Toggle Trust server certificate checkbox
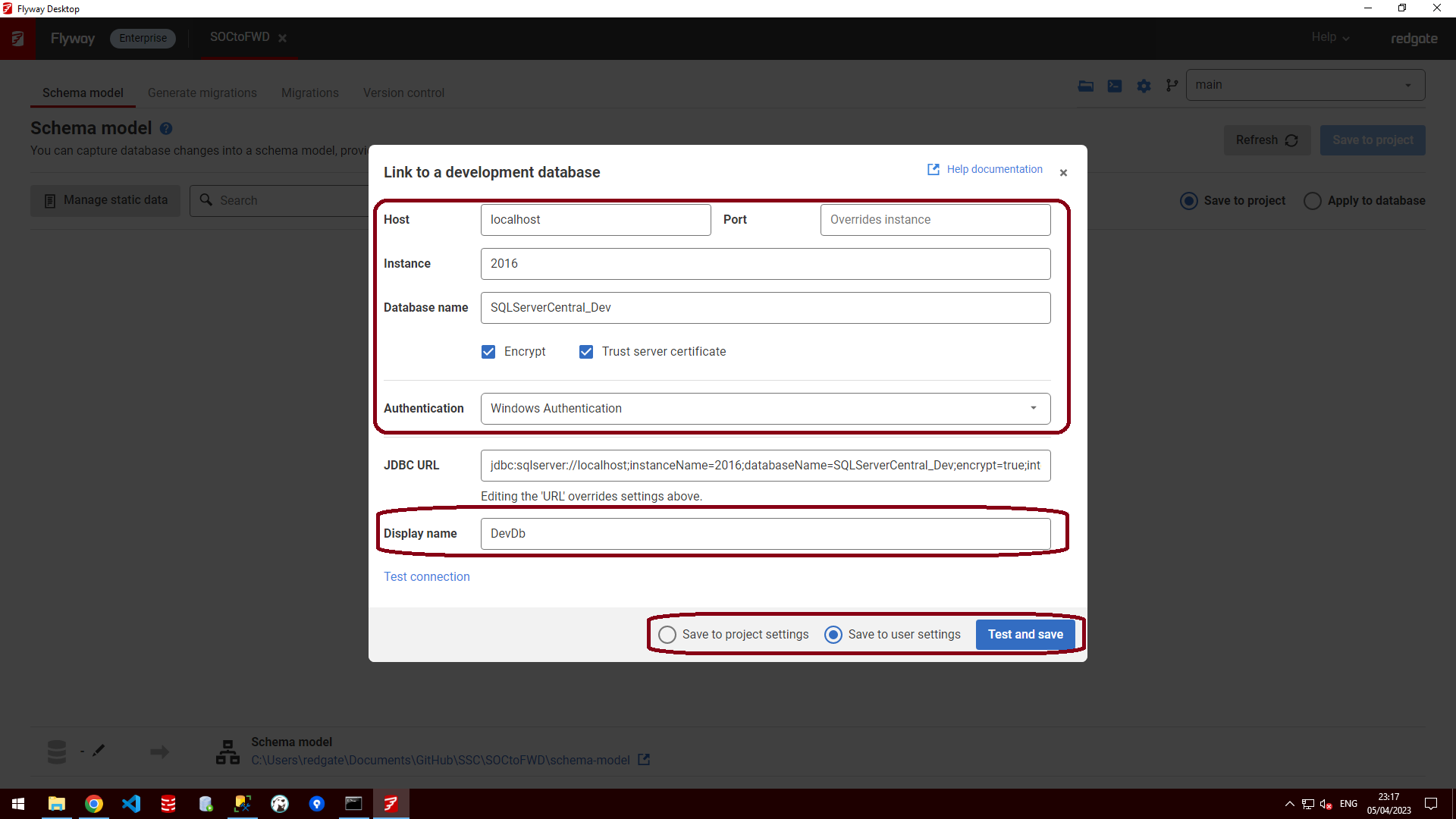 pos(586,352)
